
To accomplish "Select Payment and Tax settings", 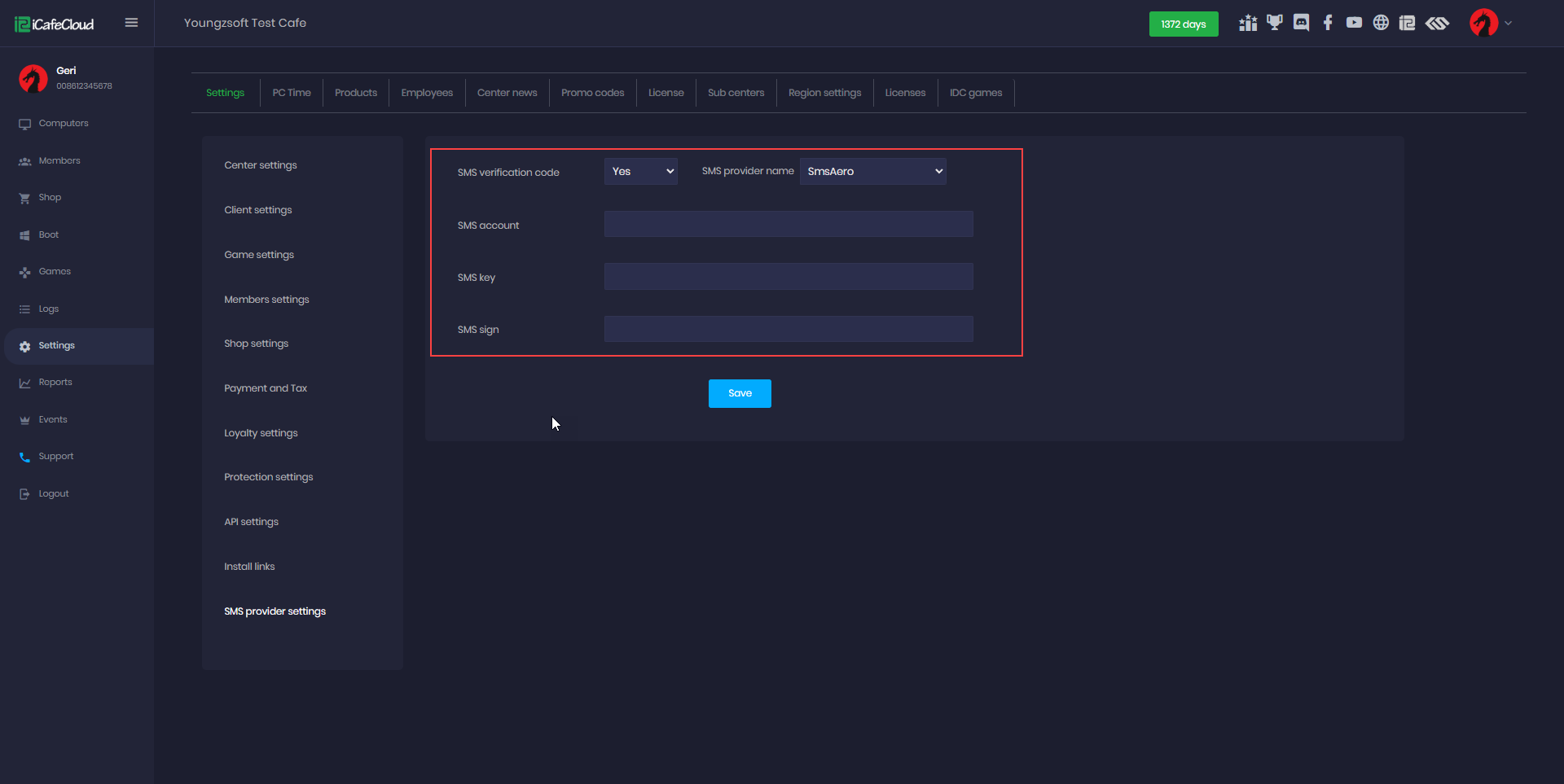I will click(x=266, y=388).
